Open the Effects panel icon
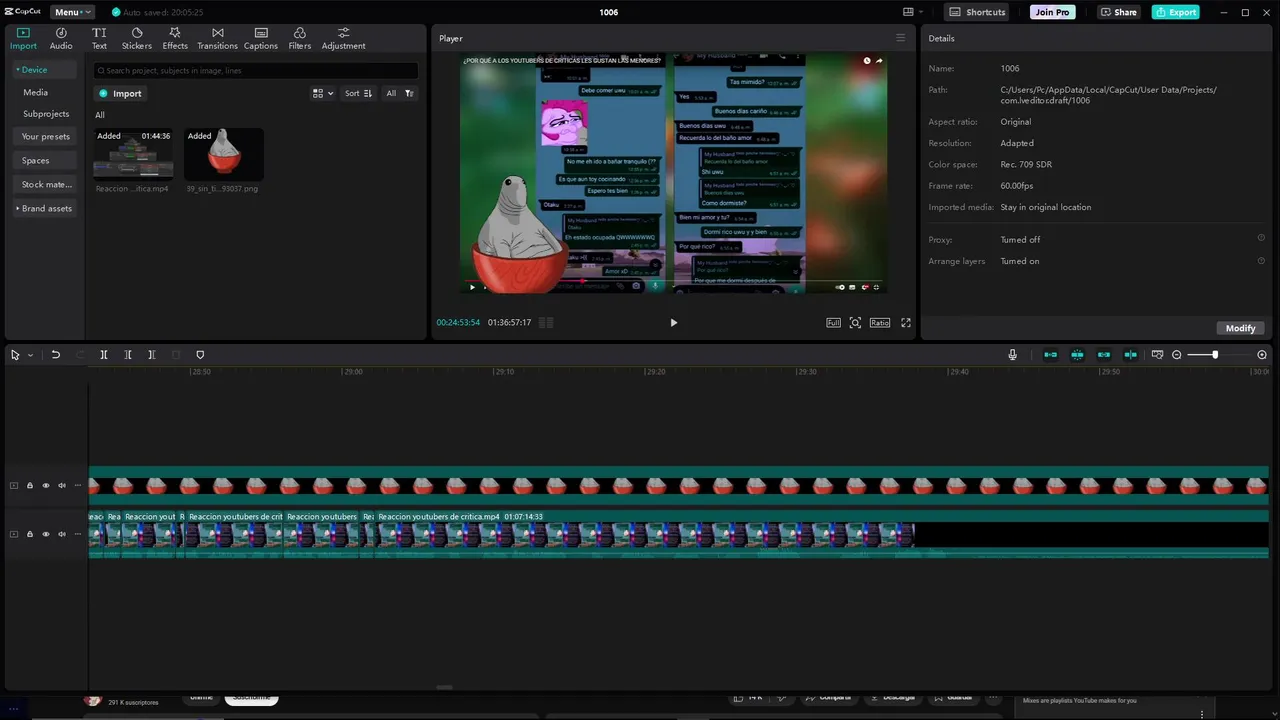 175,39
